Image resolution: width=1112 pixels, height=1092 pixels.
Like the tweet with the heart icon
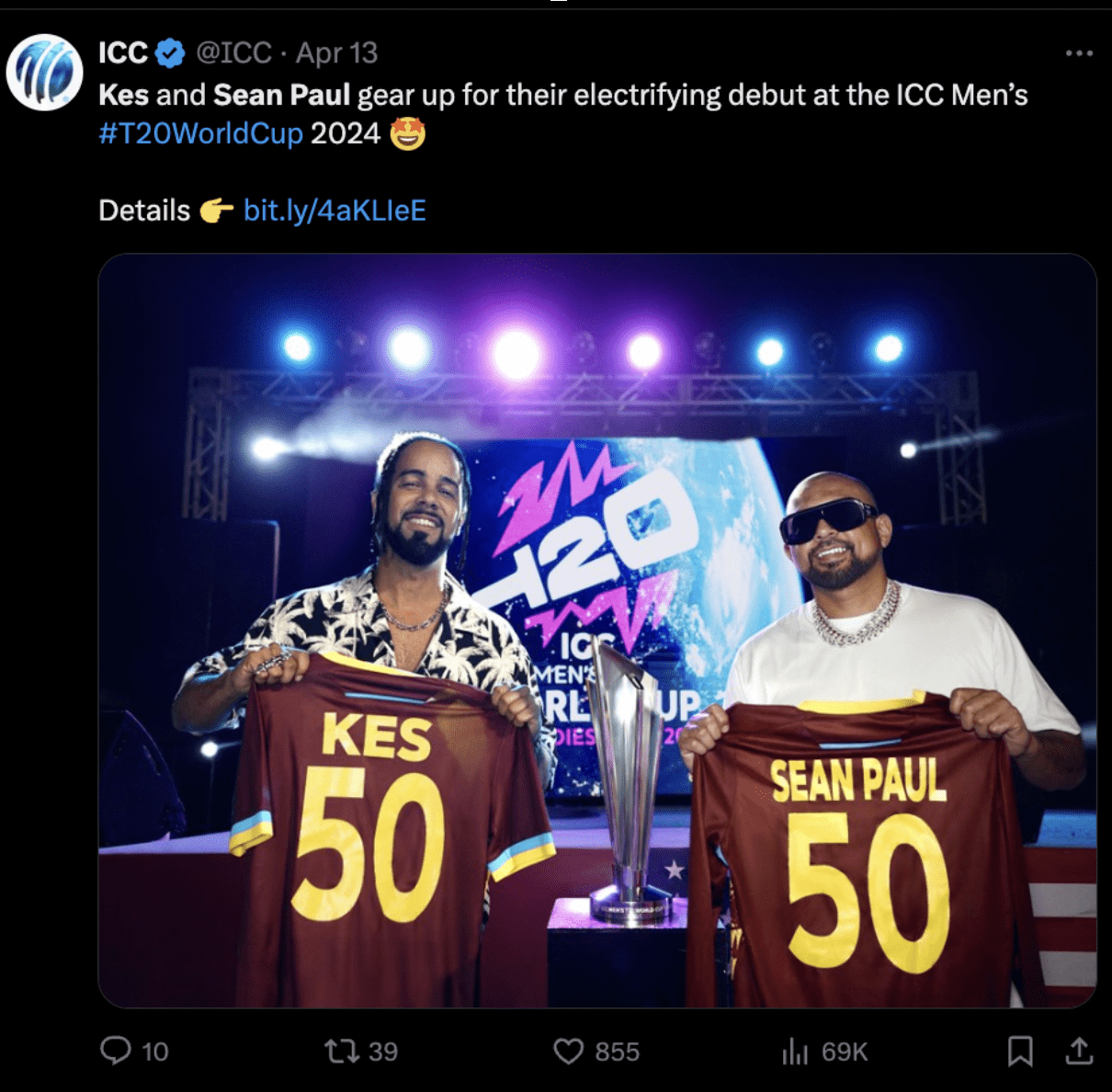pos(568,1051)
